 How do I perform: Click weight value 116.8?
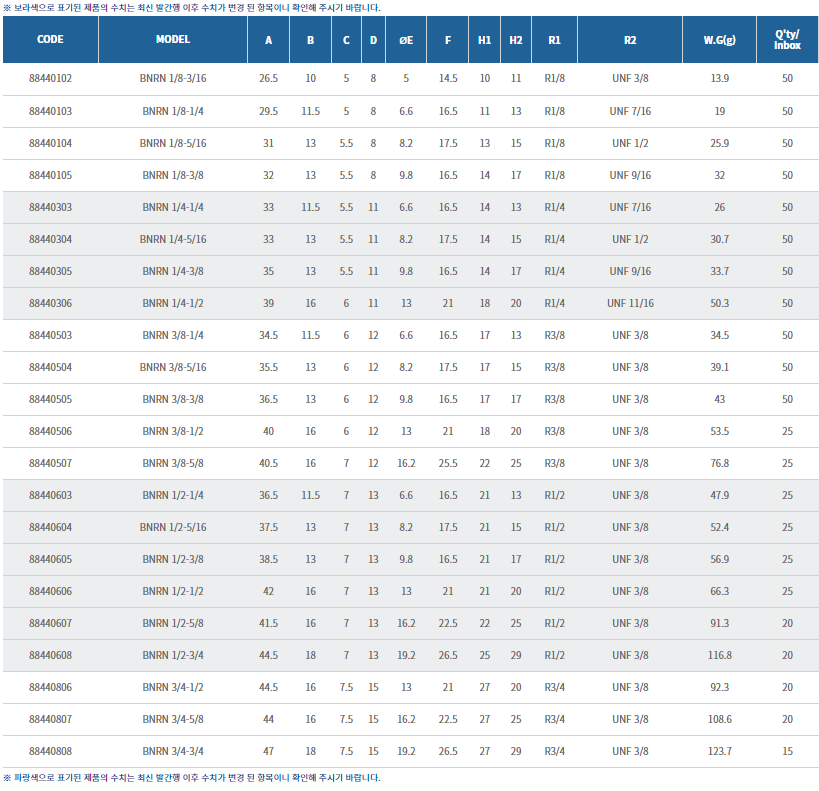(x=719, y=655)
